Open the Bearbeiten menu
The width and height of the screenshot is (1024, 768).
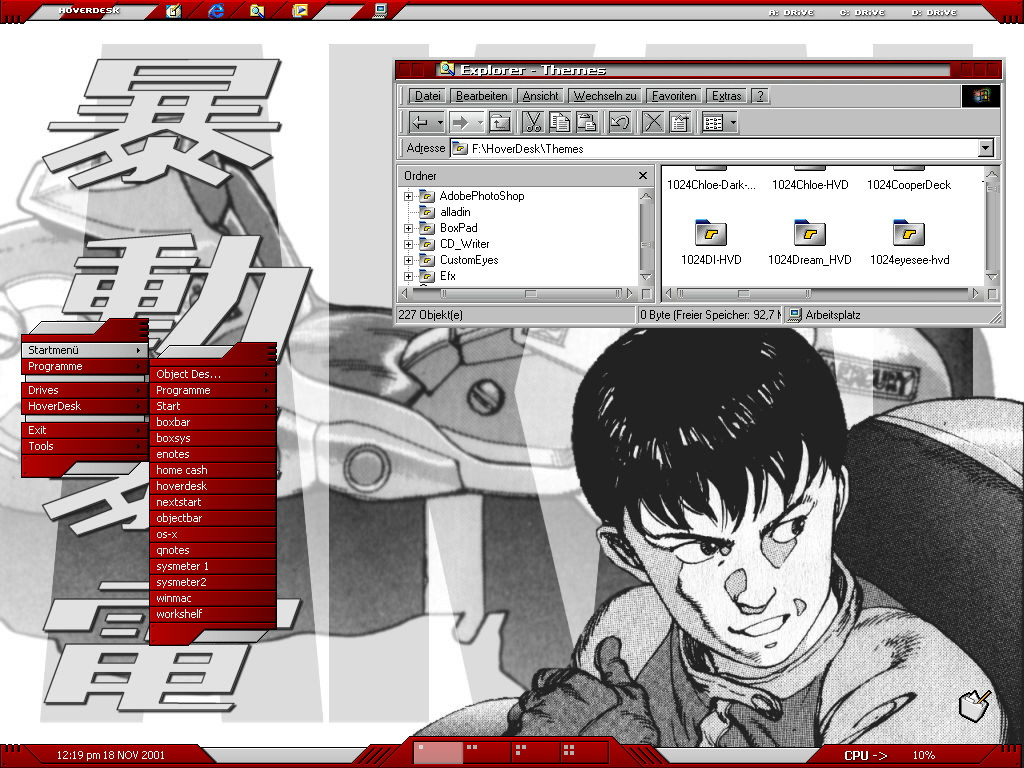click(481, 96)
